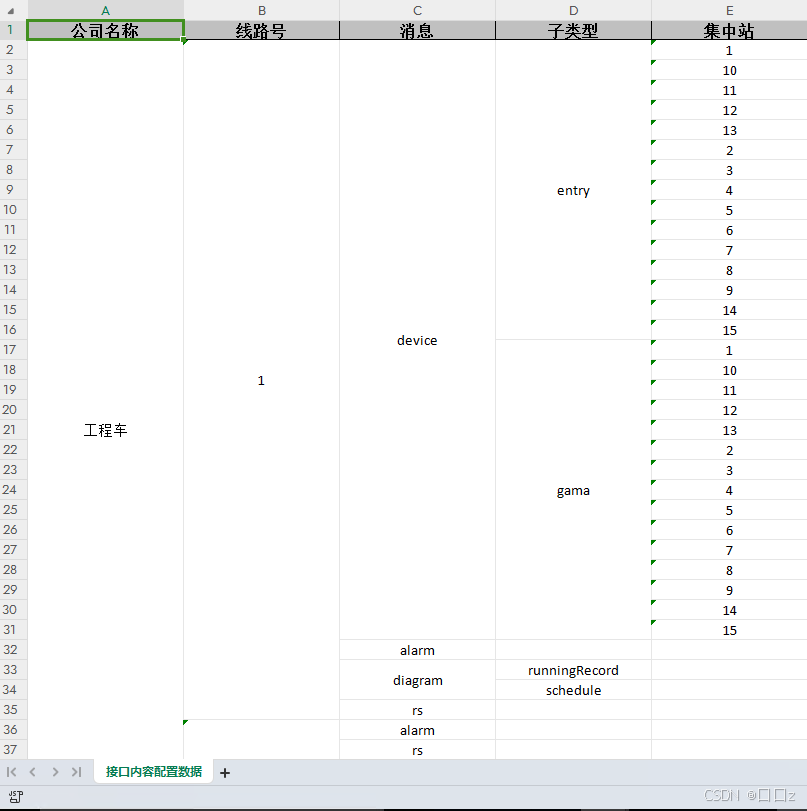The height and width of the screenshot is (811, 807).
Task: Click empty cell D32 beside alarm
Action: click(573, 650)
